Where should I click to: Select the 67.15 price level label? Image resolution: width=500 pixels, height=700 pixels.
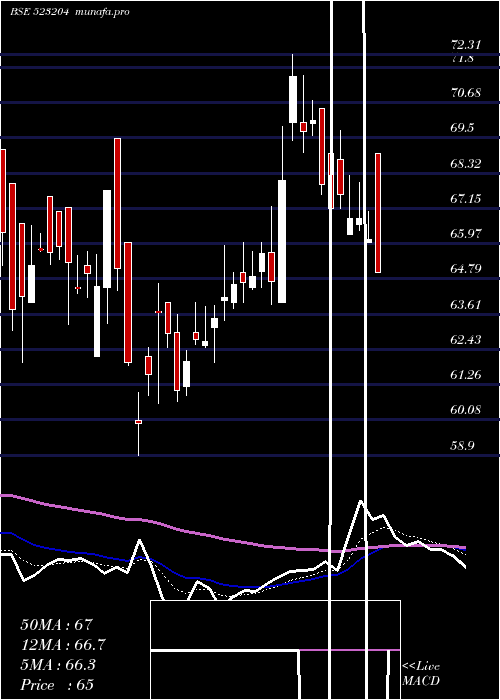(466, 198)
